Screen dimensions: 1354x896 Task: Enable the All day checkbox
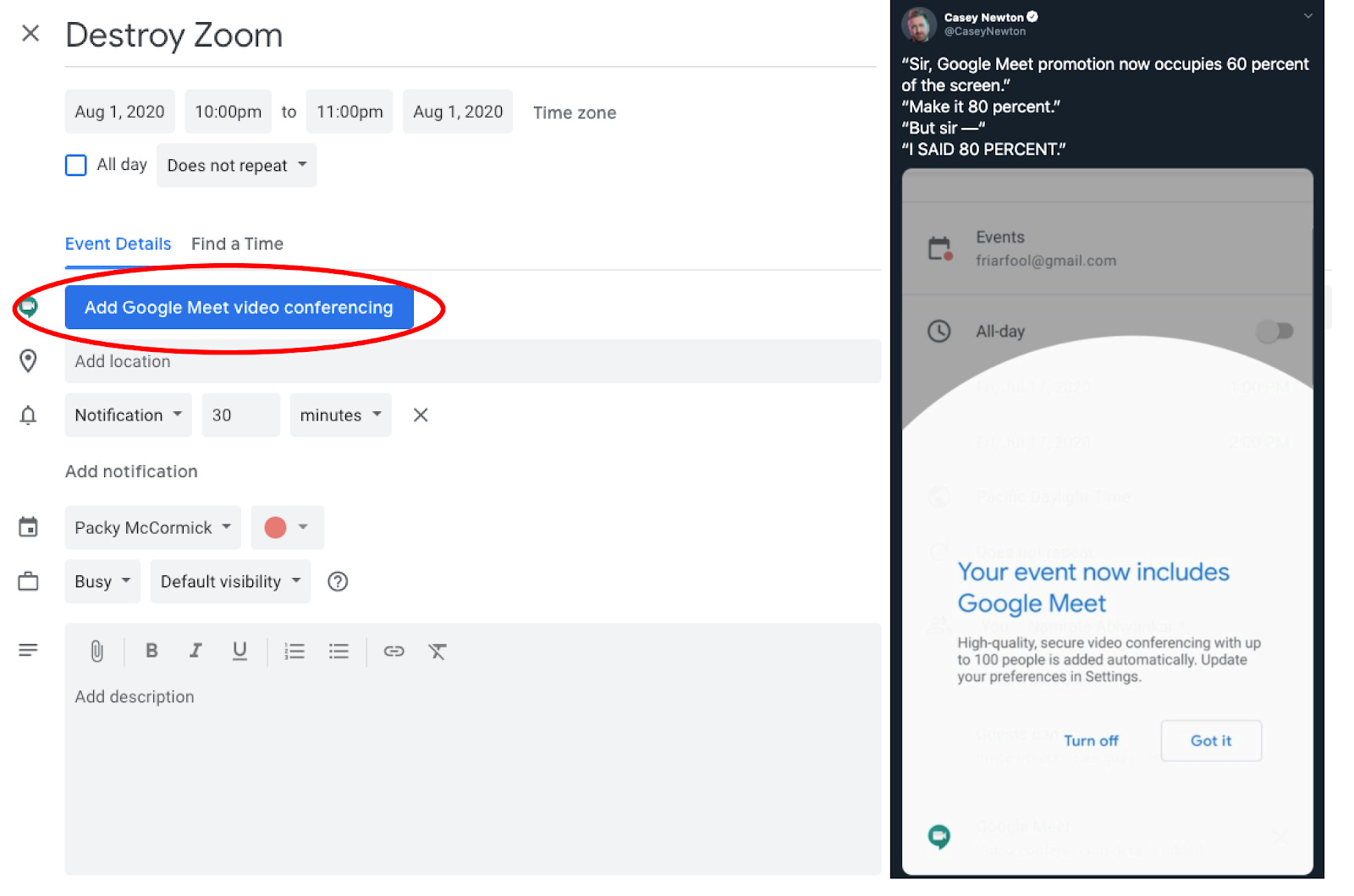click(76, 165)
